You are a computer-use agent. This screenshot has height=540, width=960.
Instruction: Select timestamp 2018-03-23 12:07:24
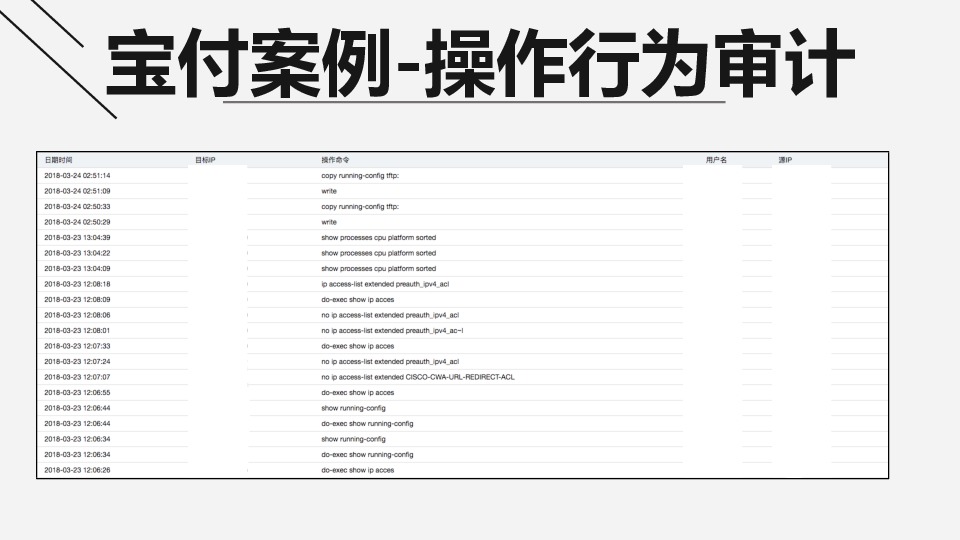pyautogui.click(x=77, y=362)
